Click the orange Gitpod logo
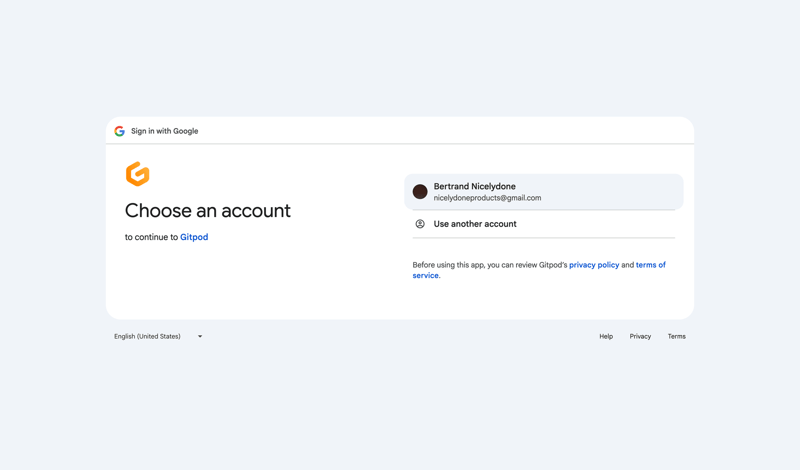 138,174
